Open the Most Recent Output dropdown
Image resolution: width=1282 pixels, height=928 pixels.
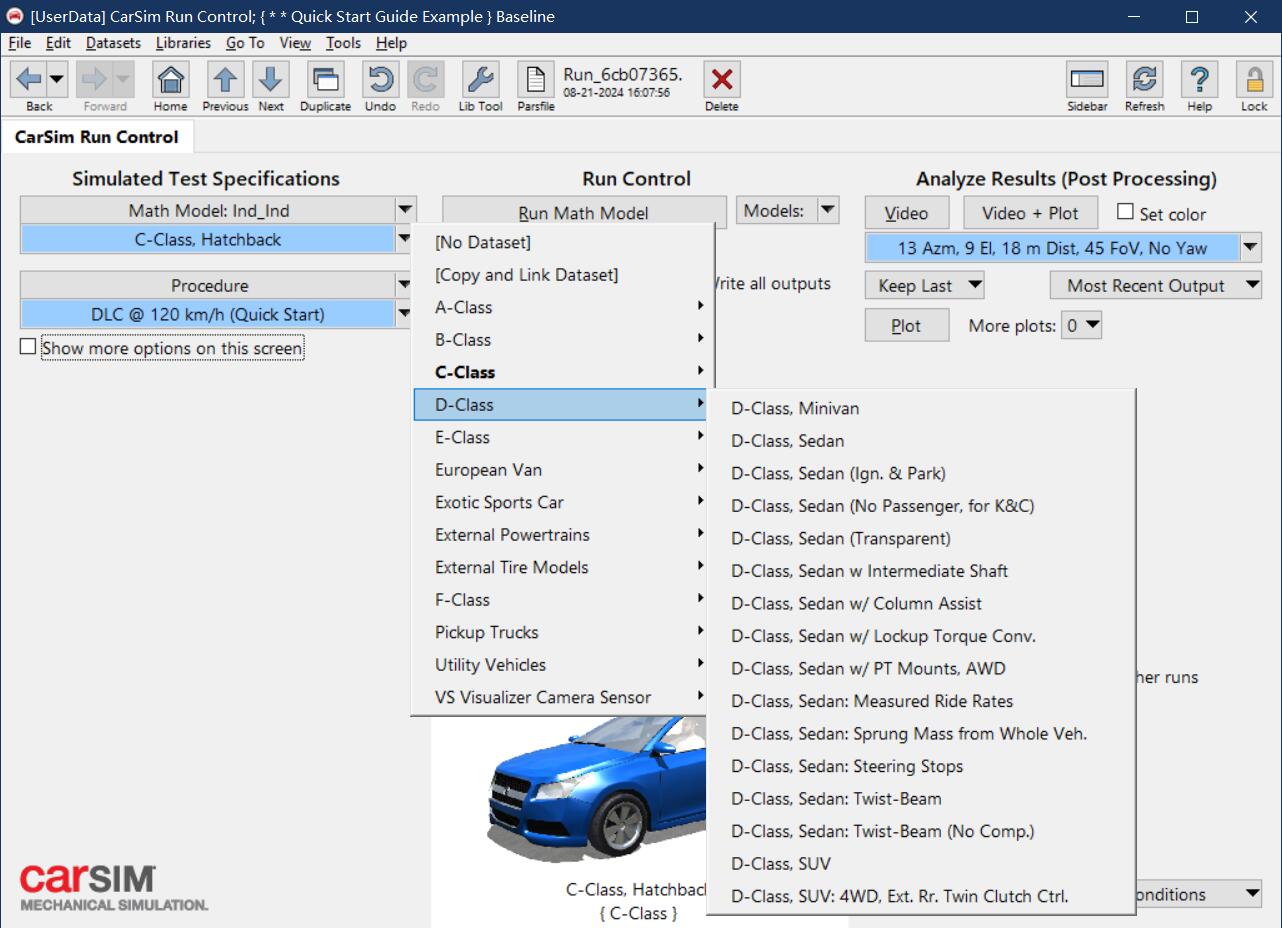[x=1156, y=285]
